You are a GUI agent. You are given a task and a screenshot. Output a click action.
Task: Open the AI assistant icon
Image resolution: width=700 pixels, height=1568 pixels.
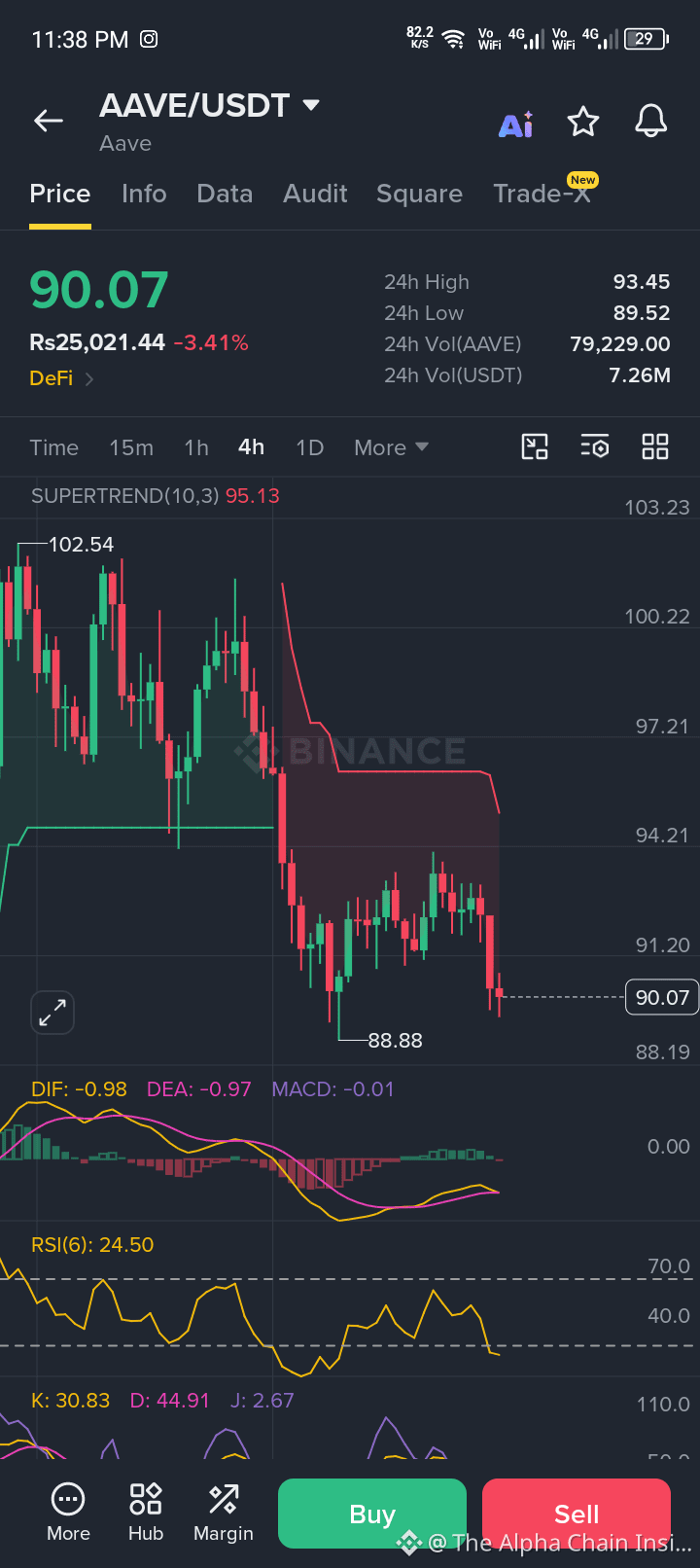516,124
